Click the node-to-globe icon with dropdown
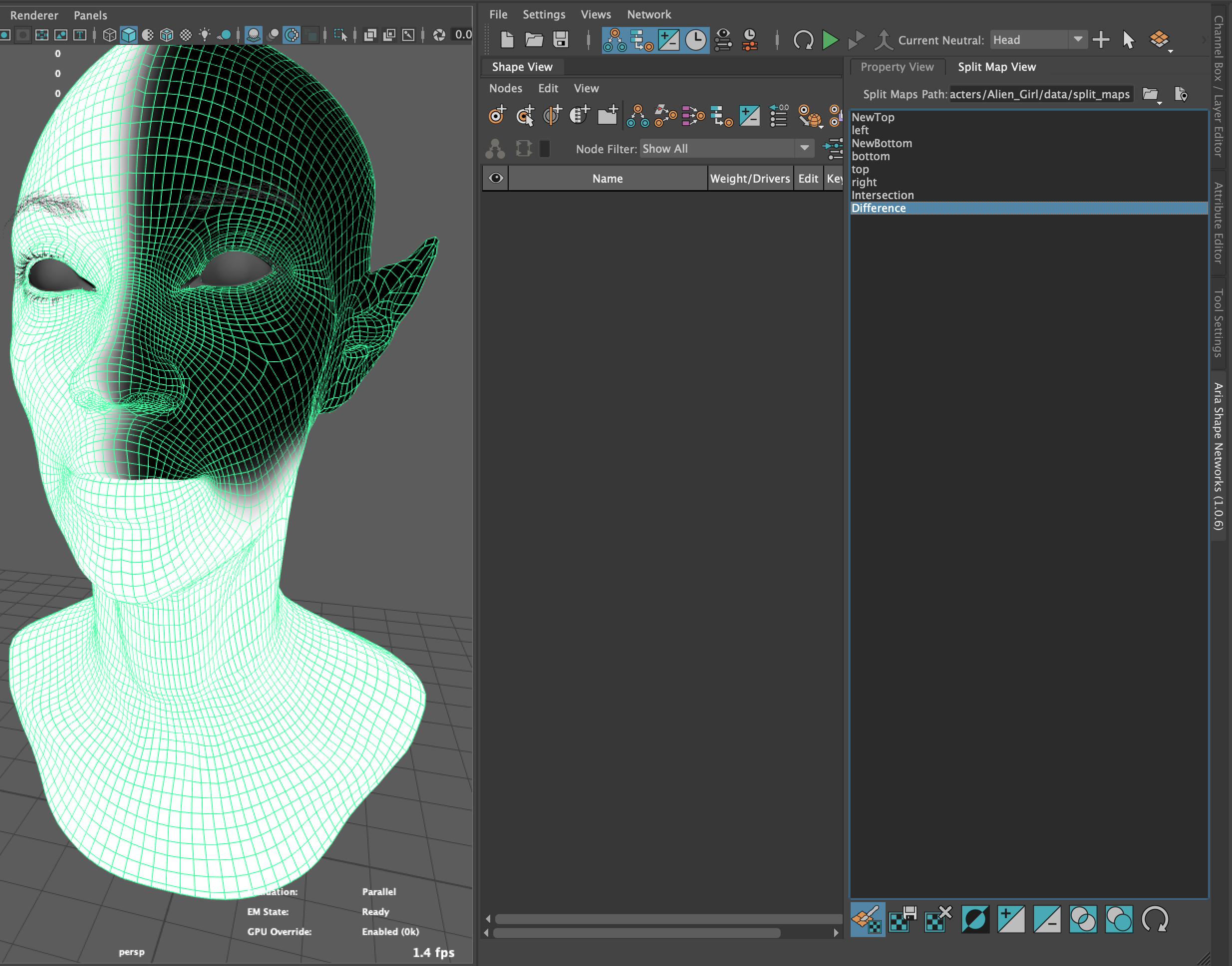Viewport: 1232px width, 966px height. pos(810,115)
